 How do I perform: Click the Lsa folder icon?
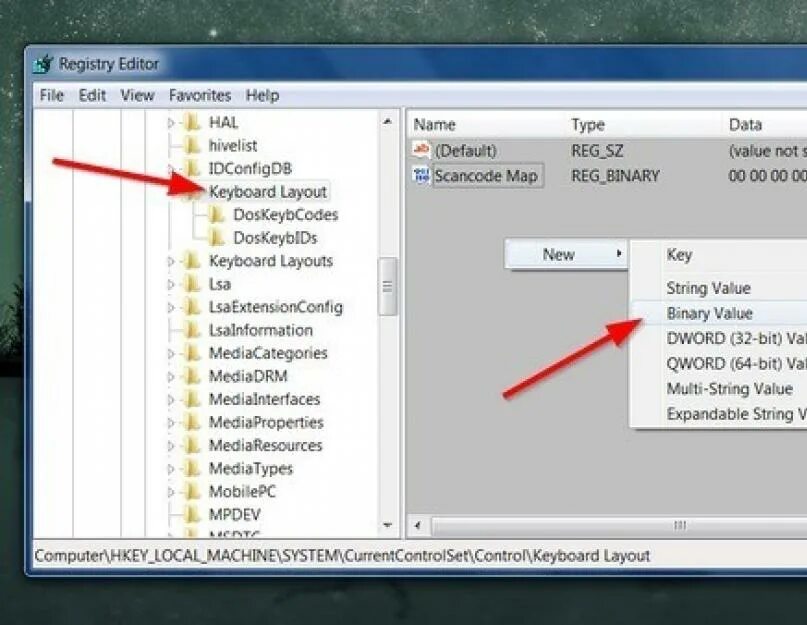(192, 284)
